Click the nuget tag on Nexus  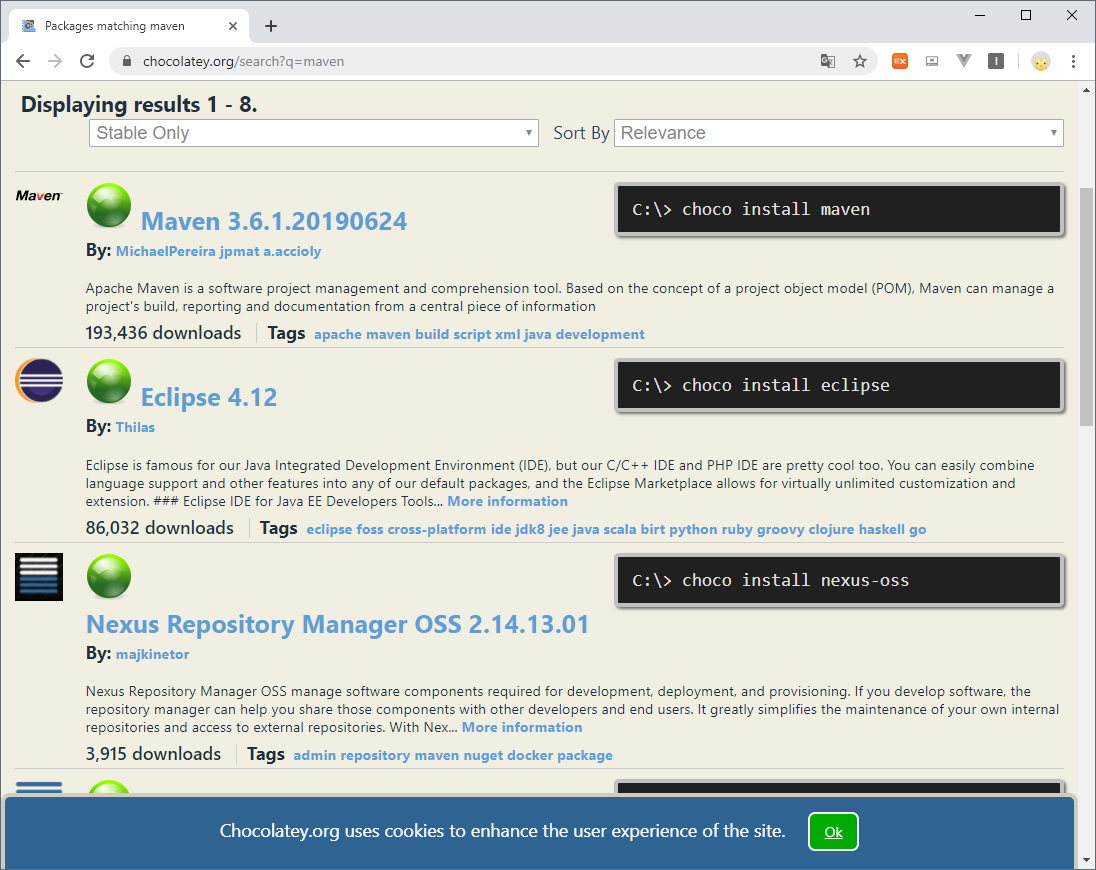tap(484, 755)
